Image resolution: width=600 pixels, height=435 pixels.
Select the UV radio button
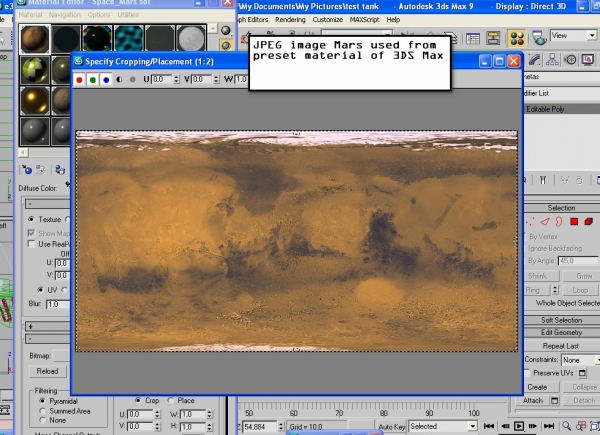[x=40, y=290]
